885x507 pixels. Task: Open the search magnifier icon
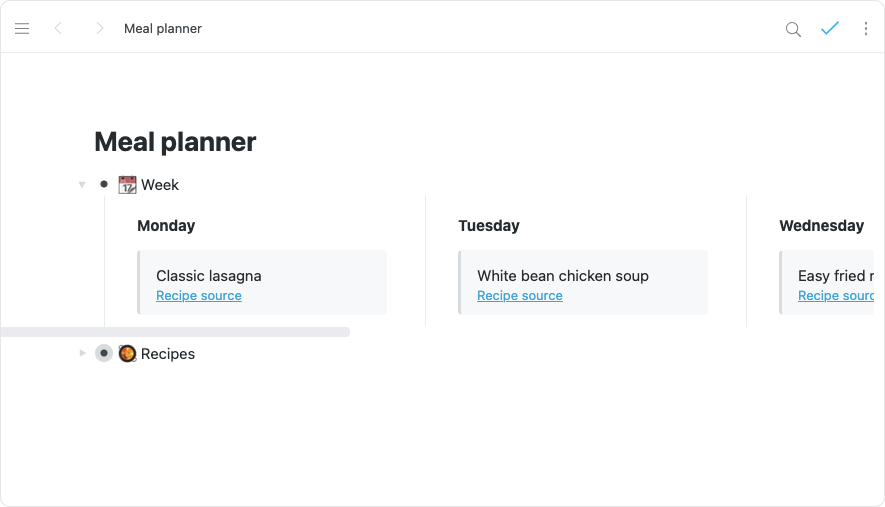(x=793, y=29)
